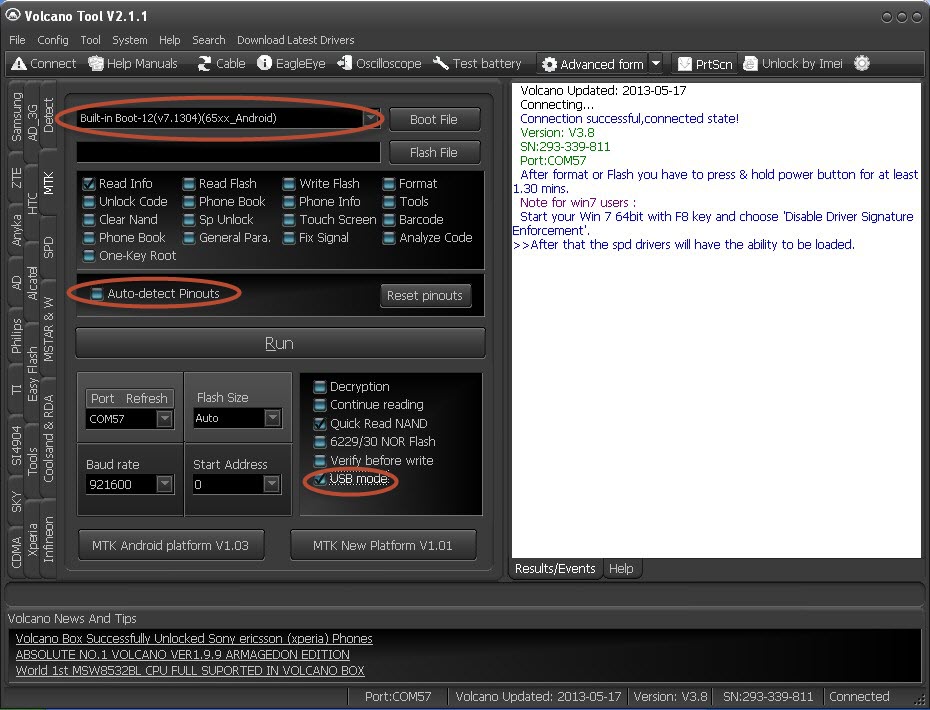Expand the COM57 port dropdown
The width and height of the screenshot is (930, 710).
164,419
